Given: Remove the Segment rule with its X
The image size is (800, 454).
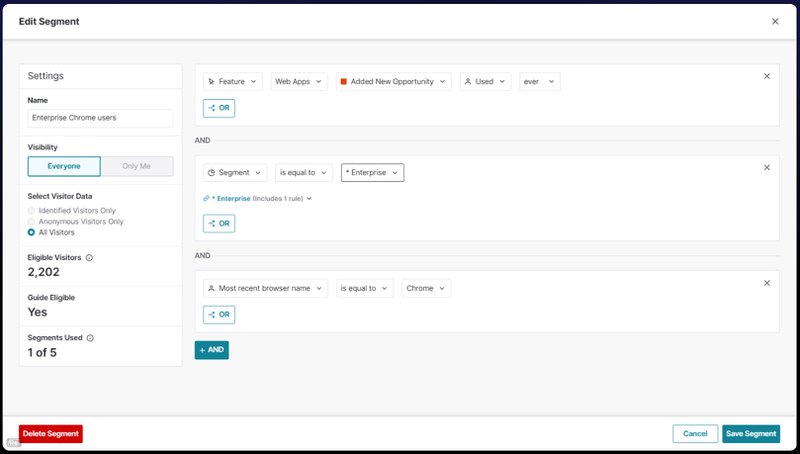Looking at the screenshot, I should (x=767, y=167).
